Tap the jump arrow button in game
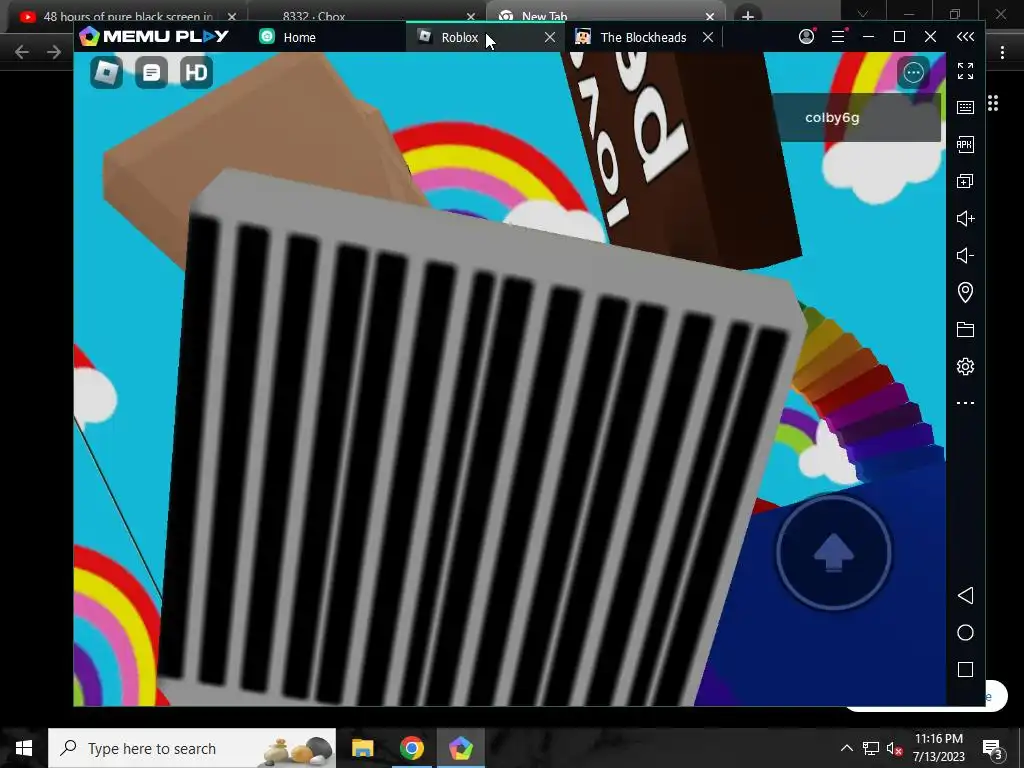The image size is (1024, 768). tap(834, 552)
